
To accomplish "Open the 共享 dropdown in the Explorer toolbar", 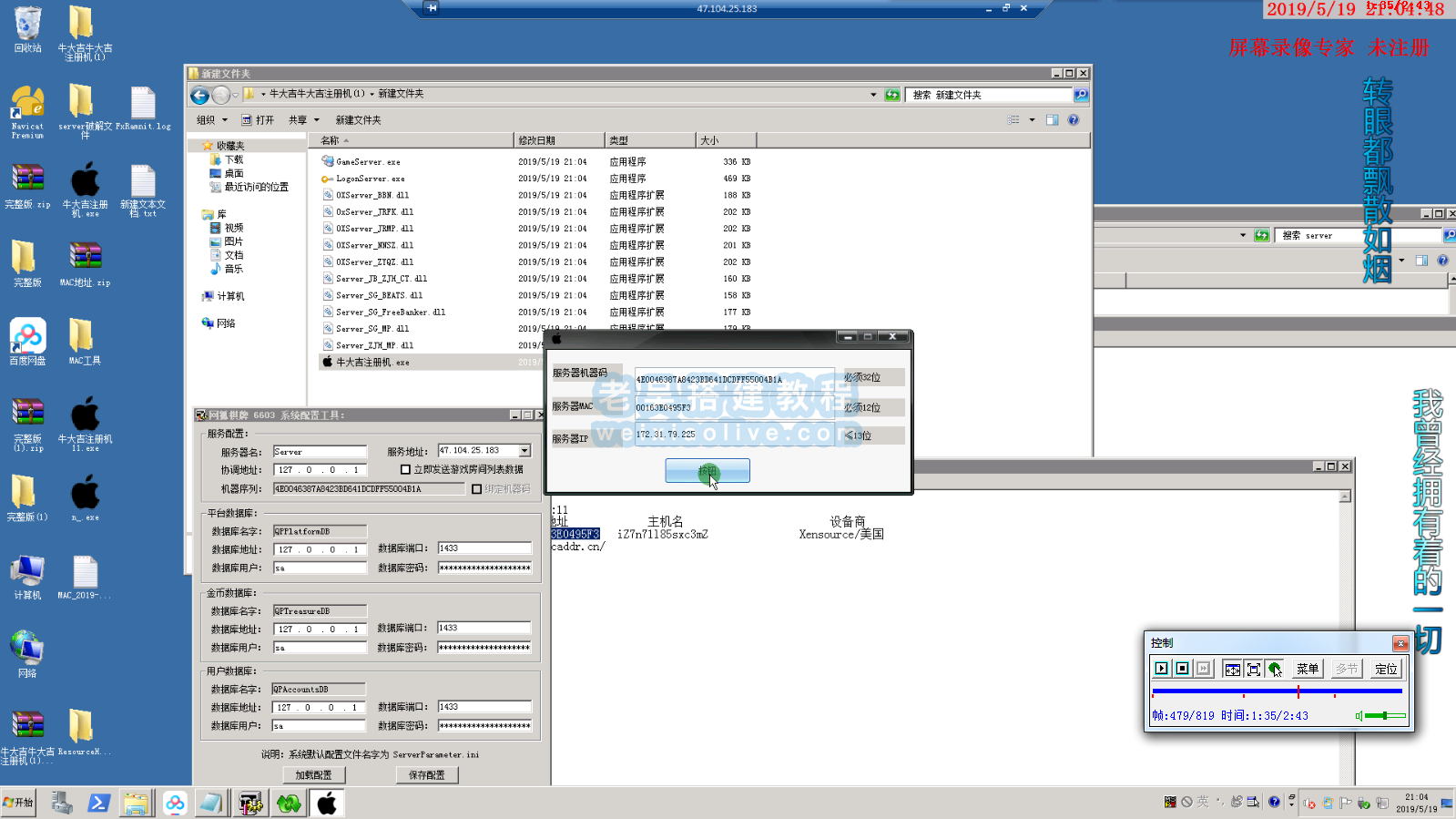I will pos(303,120).
